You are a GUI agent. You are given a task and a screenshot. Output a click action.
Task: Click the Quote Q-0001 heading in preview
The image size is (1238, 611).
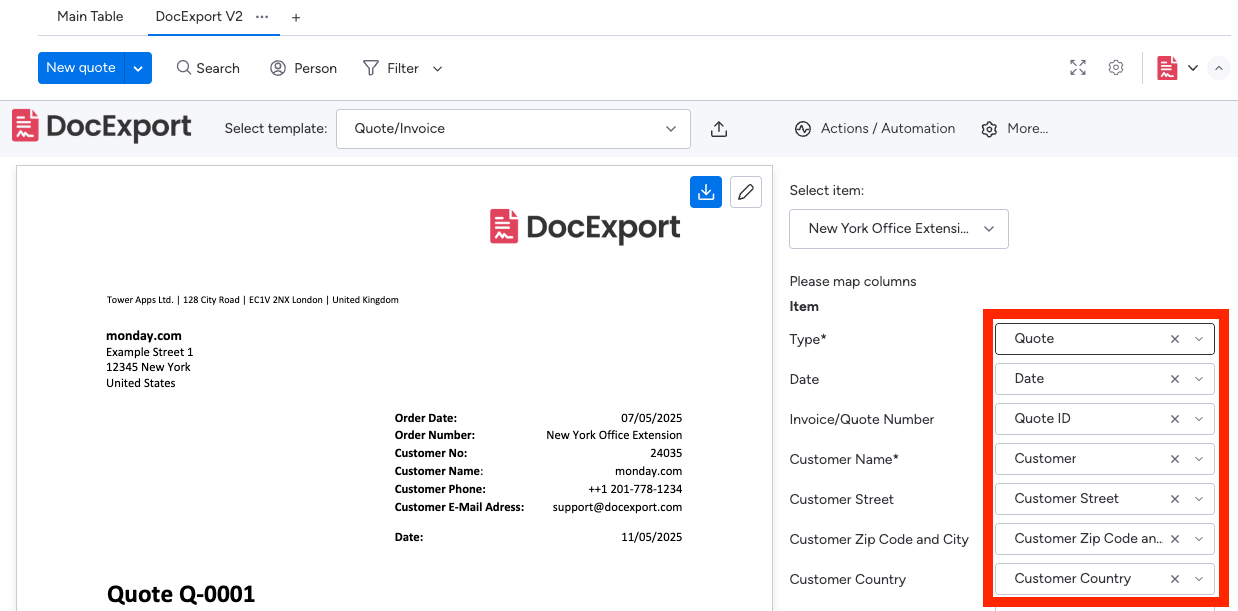tap(181, 594)
